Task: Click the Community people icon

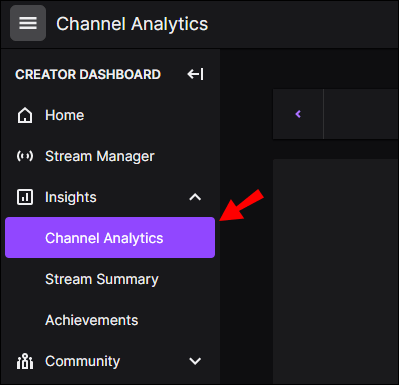Action: tap(25, 361)
